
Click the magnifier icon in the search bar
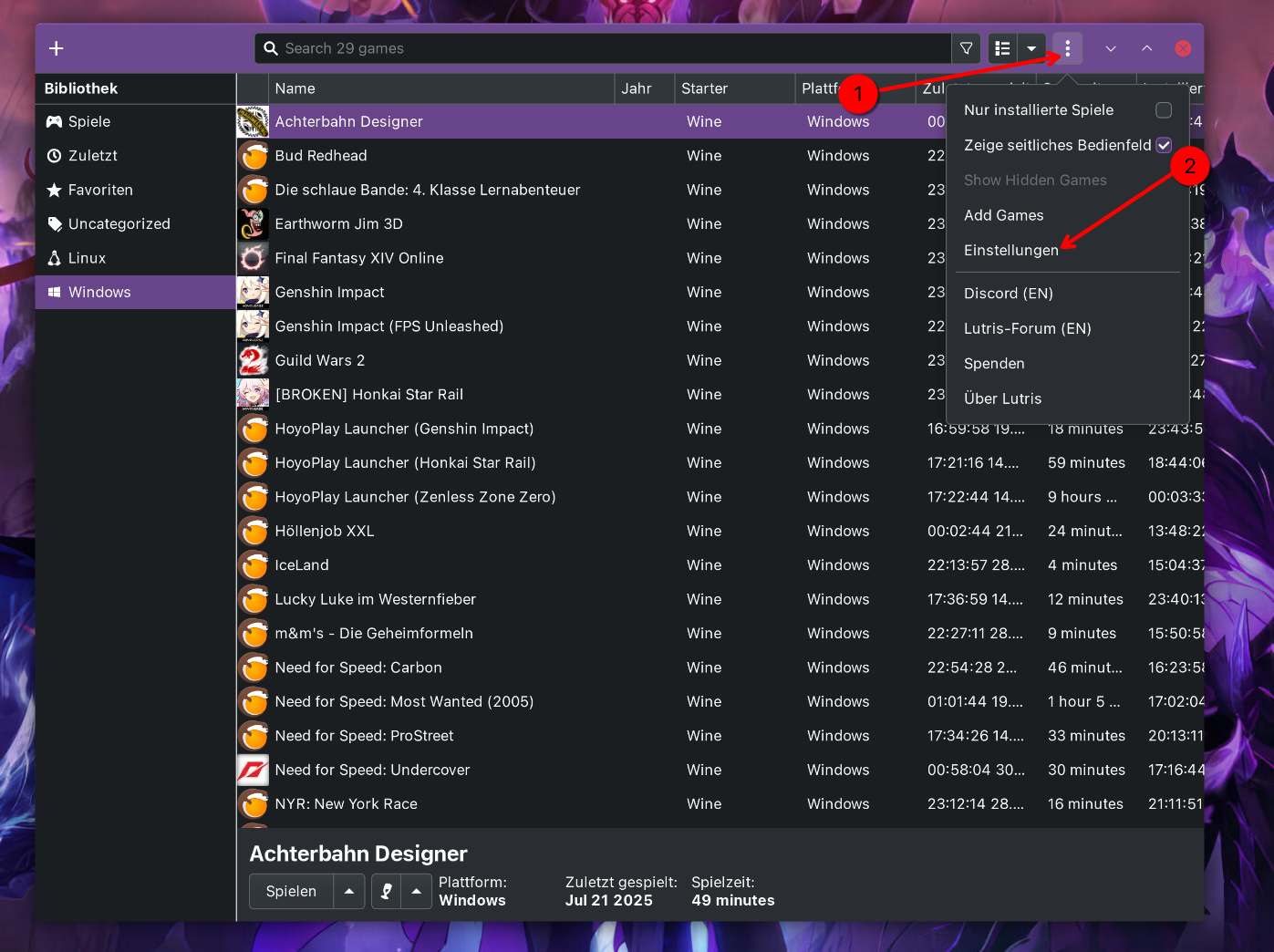271,48
